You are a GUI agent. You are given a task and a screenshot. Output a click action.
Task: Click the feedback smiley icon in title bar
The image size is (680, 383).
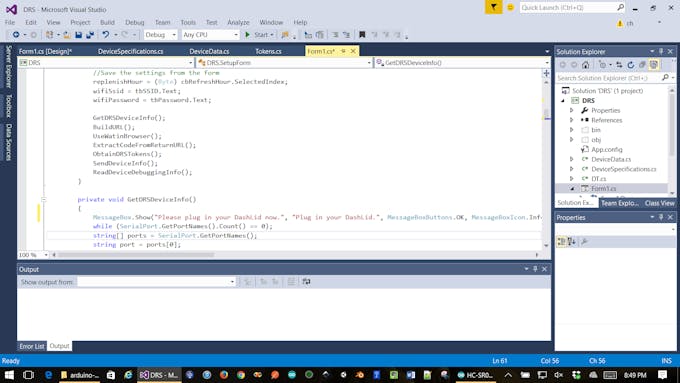(x=510, y=7)
